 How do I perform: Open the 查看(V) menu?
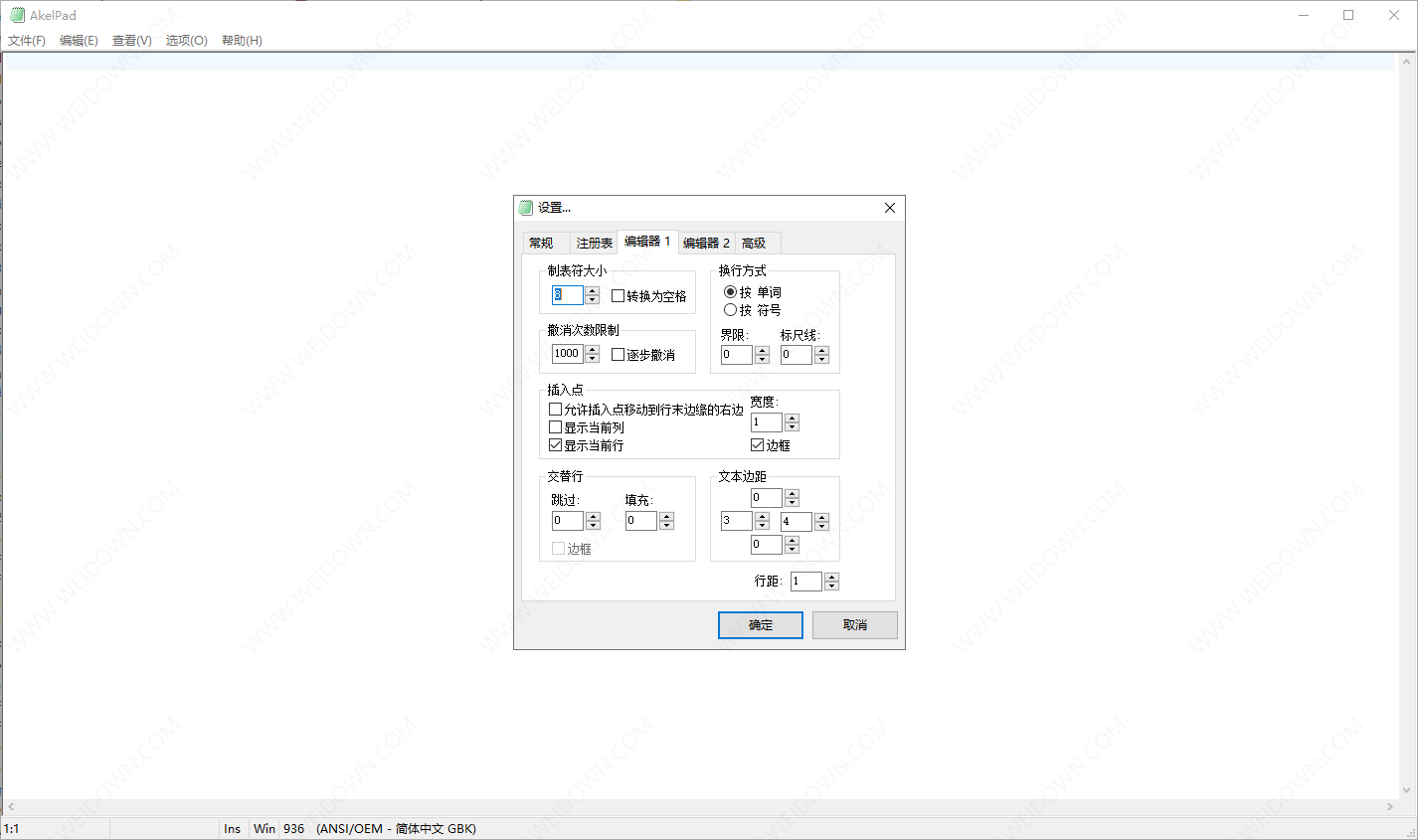(x=131, y=41)
